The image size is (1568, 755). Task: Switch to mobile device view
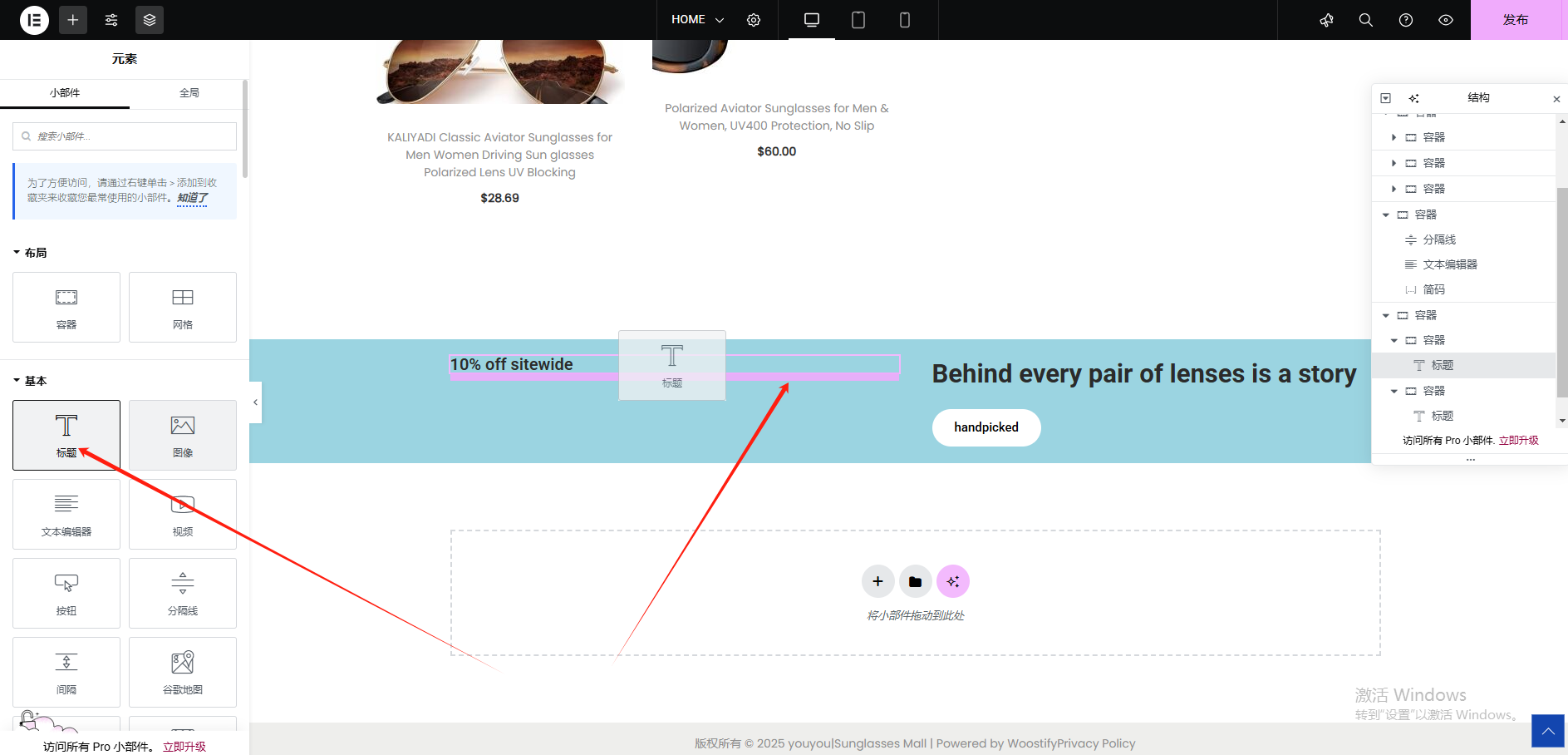click(904, 20)
